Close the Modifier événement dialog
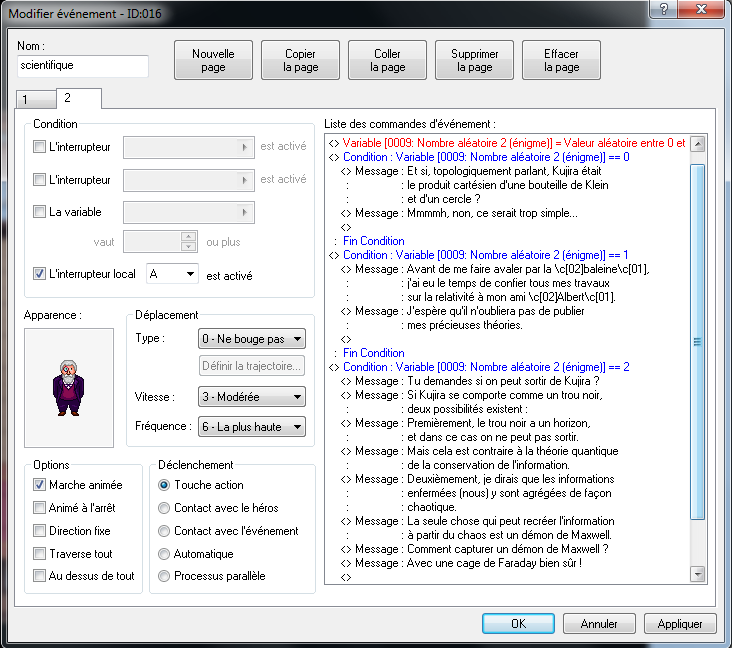The height and width of the screenshot is (648, 732). click(x=701, y=8)
